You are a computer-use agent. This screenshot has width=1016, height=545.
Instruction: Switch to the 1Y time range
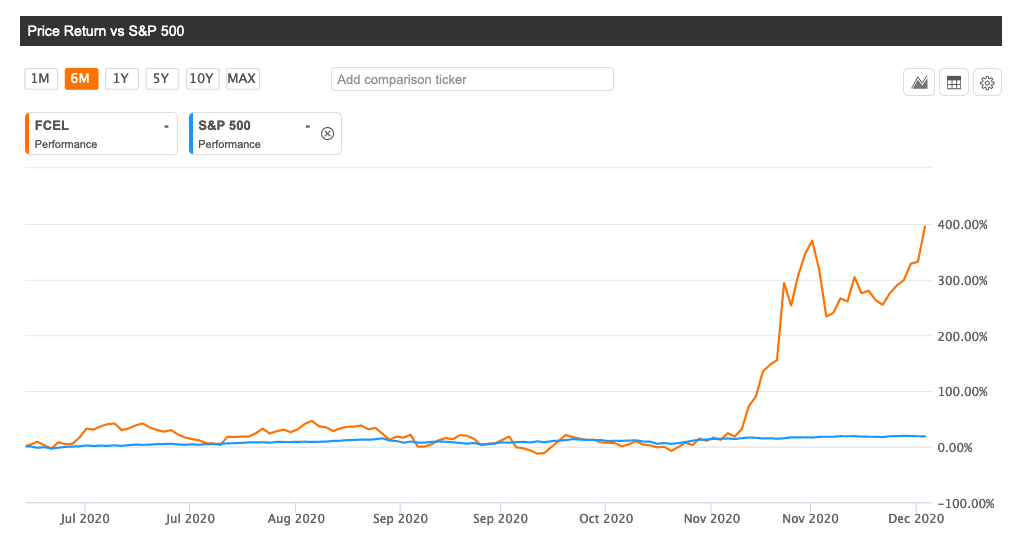pos(121,79)
